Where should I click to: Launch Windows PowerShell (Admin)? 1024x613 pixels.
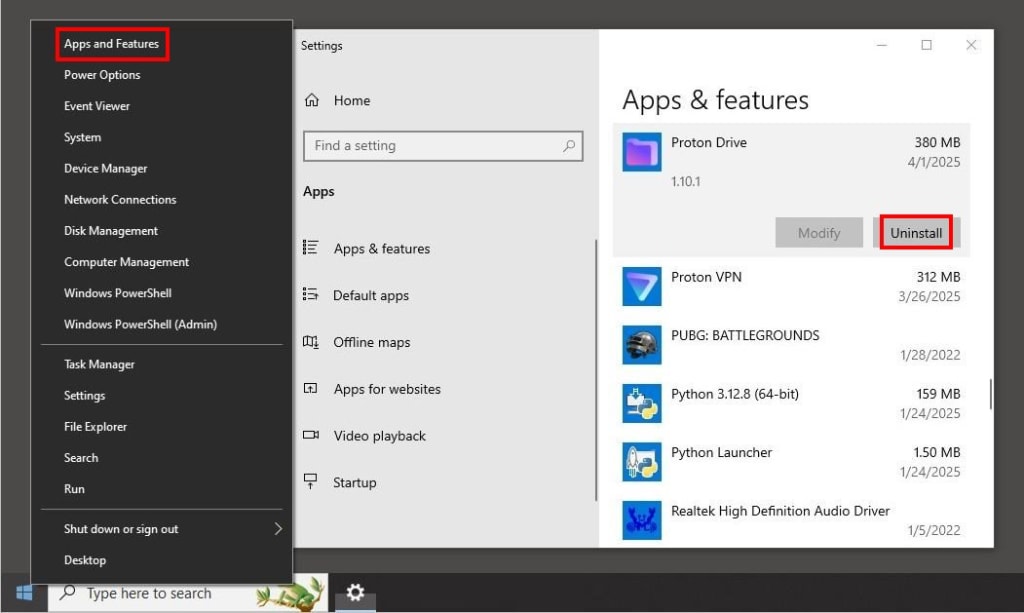pos(140,324)
